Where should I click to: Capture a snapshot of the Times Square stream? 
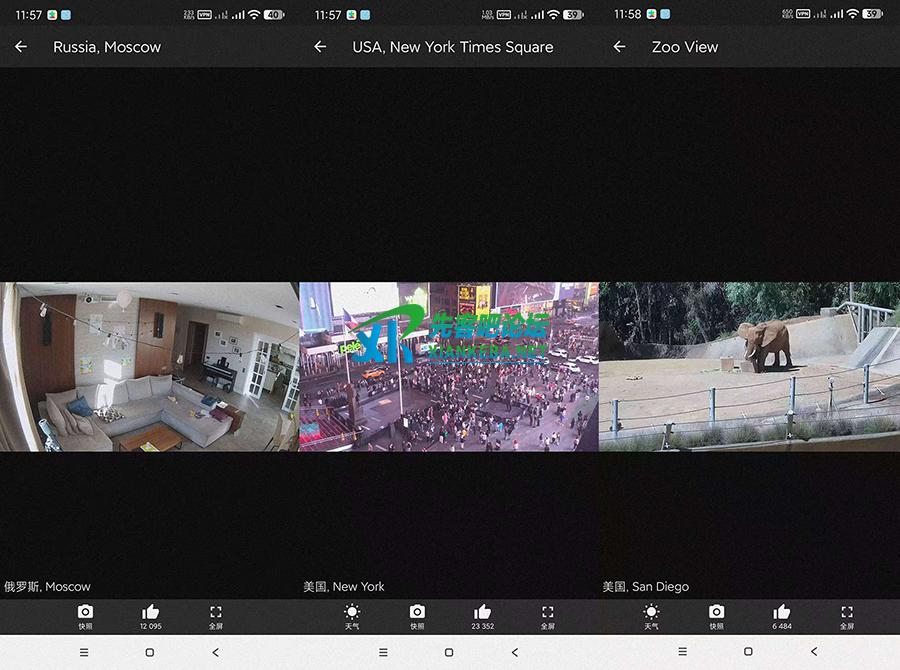click(417, 615)
